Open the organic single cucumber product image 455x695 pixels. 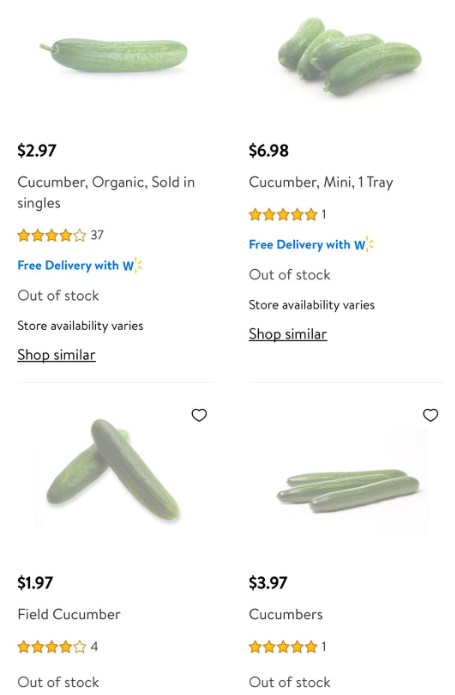tap(114, 55)
